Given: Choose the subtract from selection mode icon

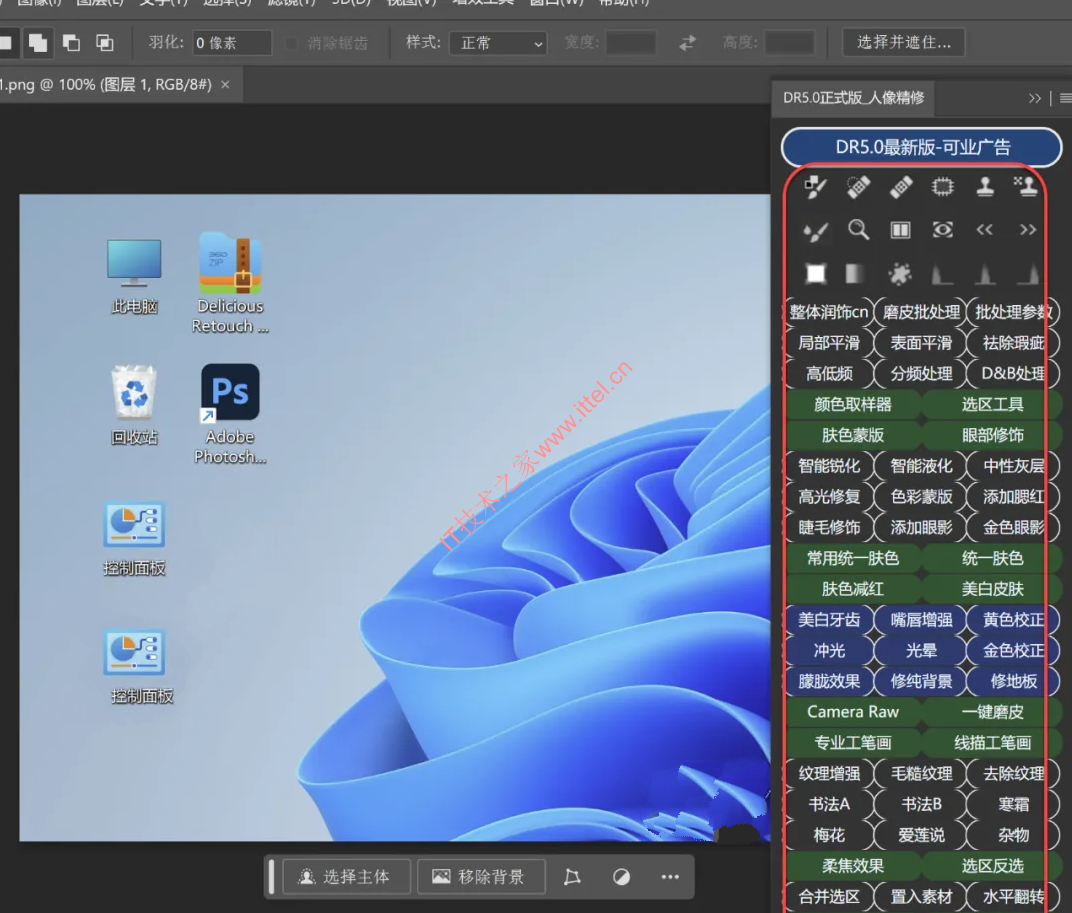Looking at the screenshot, I should coord(71,42).
